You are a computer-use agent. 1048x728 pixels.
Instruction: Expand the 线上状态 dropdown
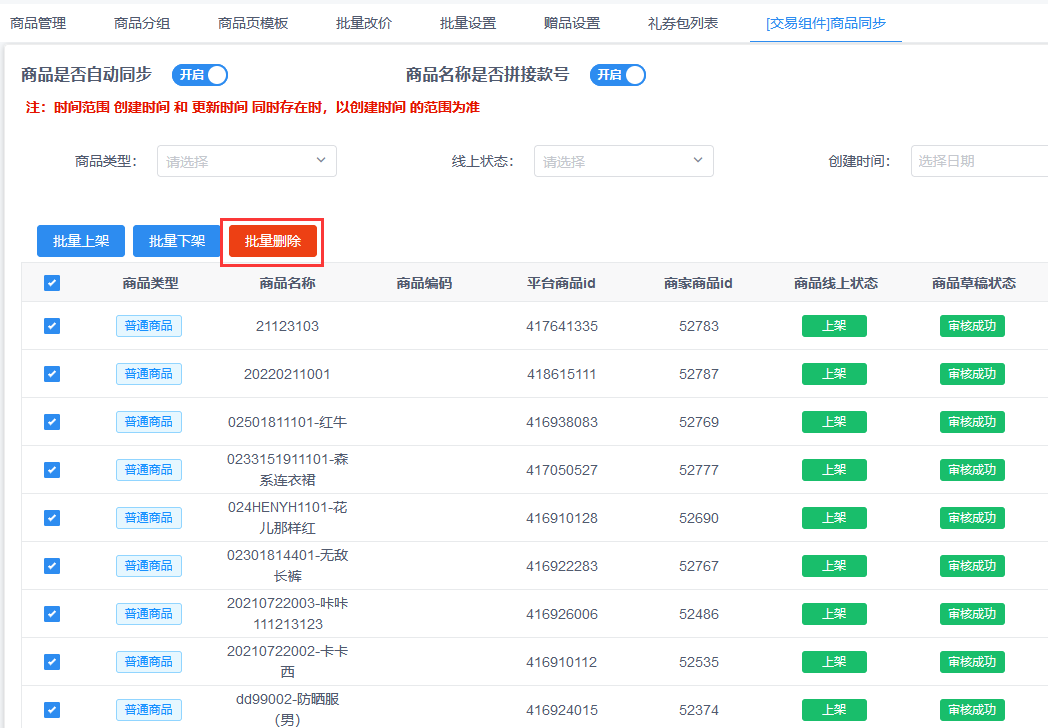click(x=623, y=161)
